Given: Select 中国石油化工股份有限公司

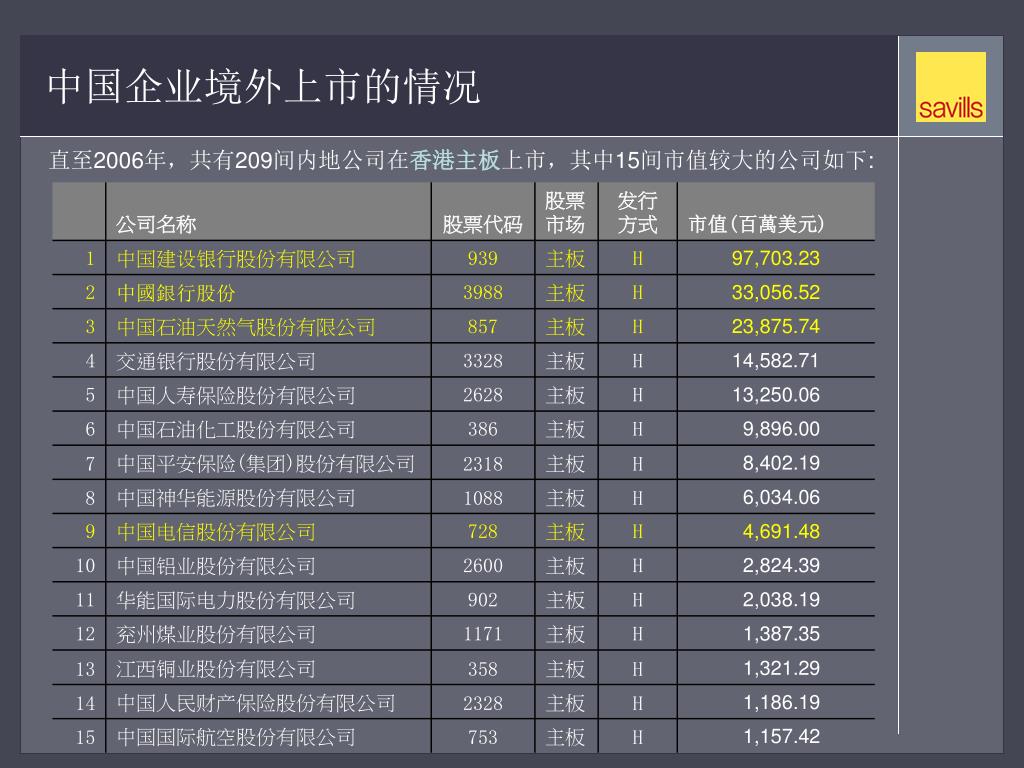Looking at the screenshot, I should tap(236, 429).
